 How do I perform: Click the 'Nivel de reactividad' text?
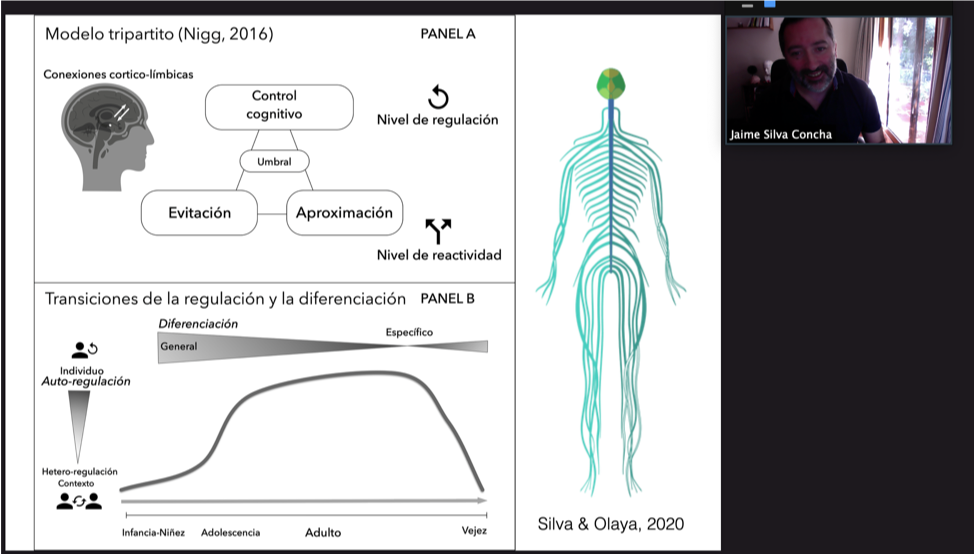439,255
